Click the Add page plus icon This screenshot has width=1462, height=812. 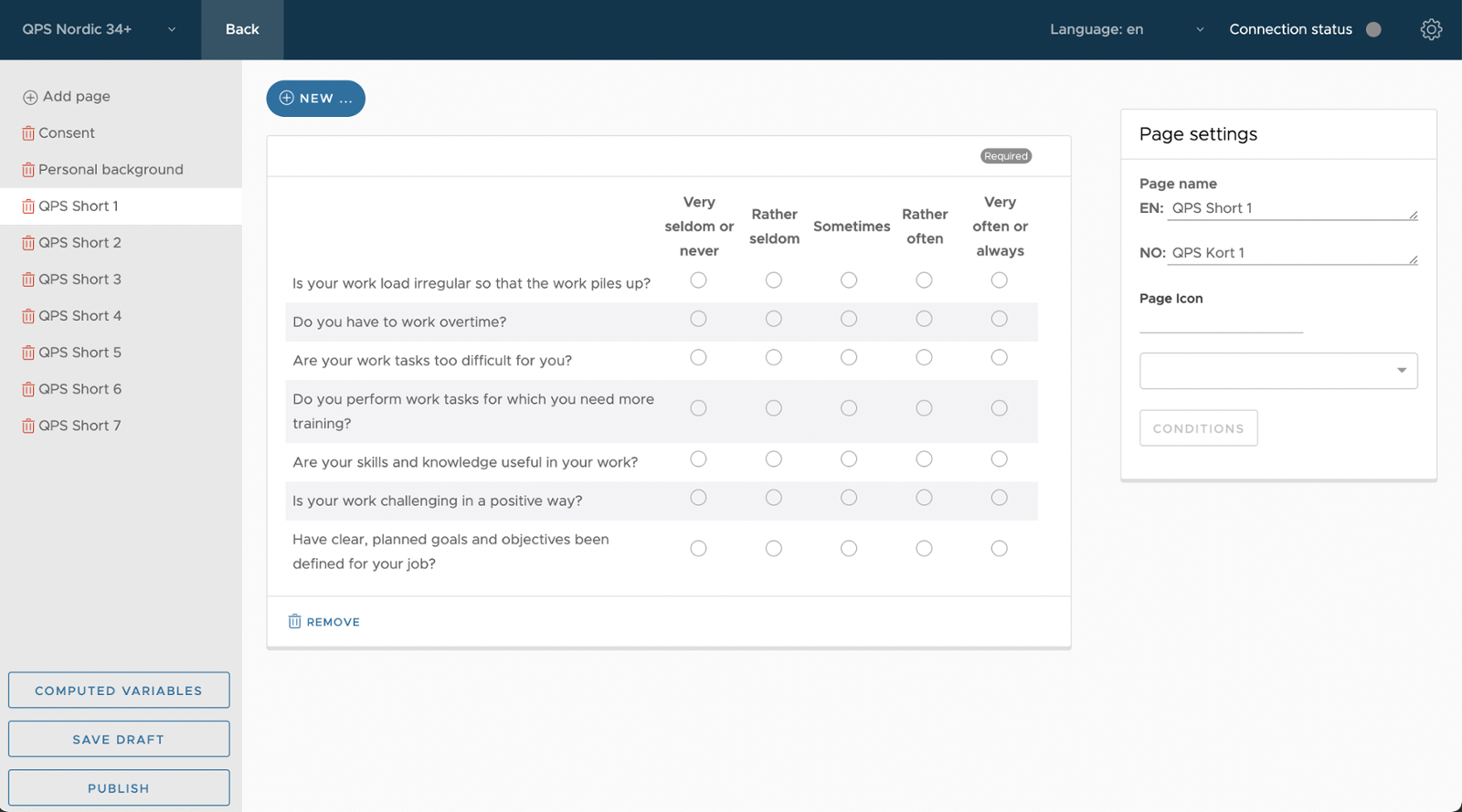(30, 97)
